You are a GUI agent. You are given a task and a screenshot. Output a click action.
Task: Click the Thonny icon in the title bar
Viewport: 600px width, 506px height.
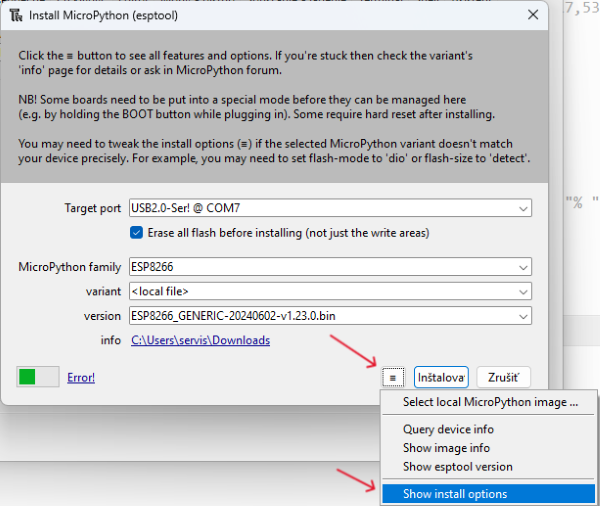pyautogui.click(x=16, y=15)
